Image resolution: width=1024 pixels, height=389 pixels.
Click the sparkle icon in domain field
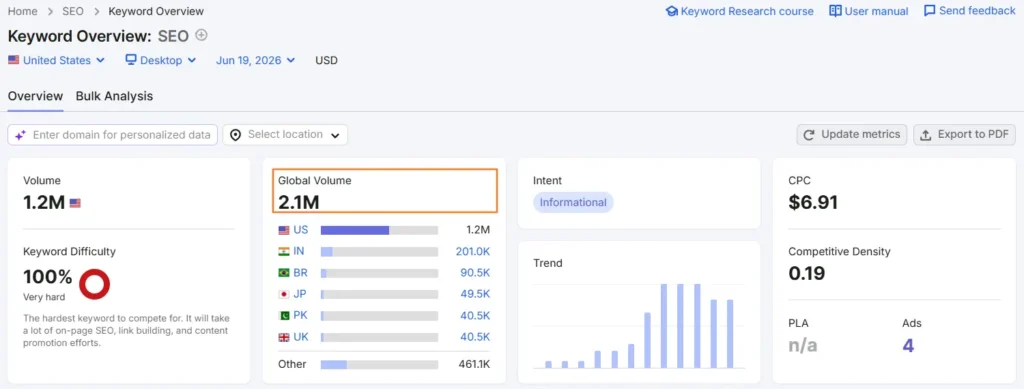tap(20, 135)
